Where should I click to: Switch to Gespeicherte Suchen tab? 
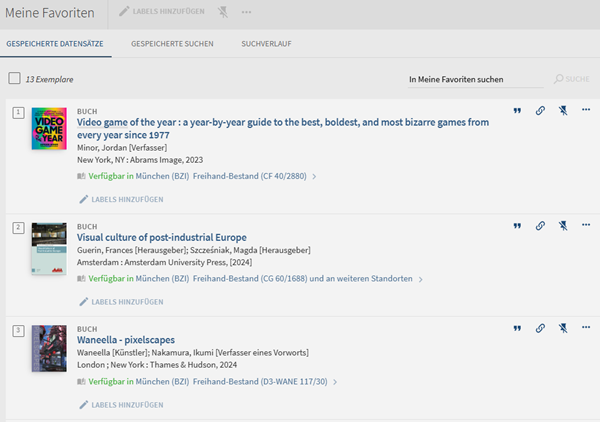coord(172,44)
